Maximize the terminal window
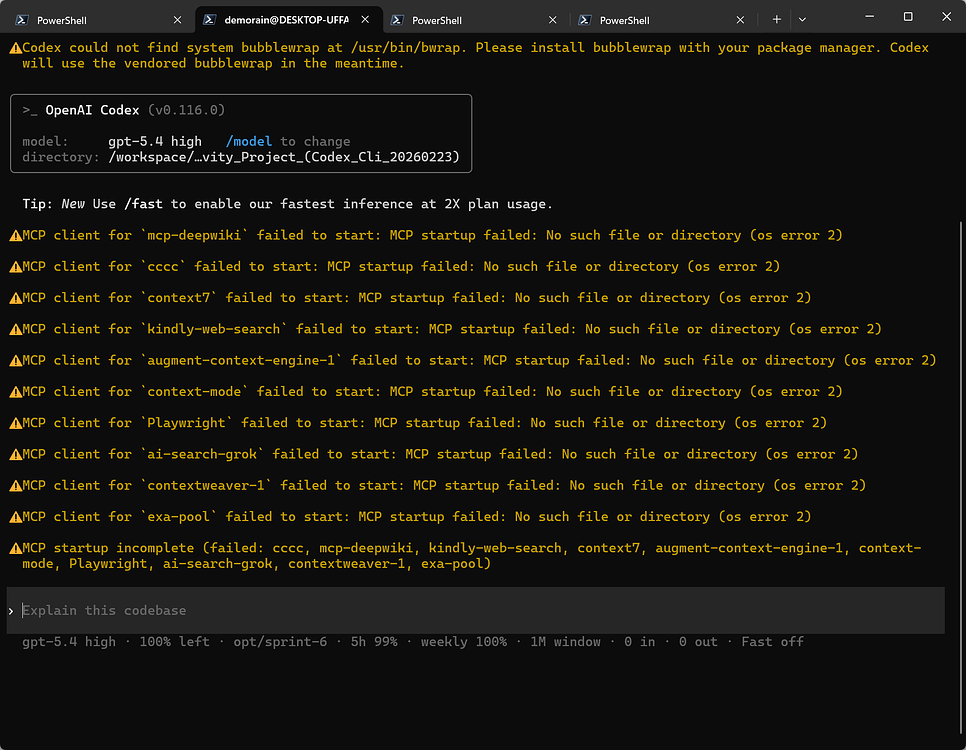 pyautogui.click(x=907, y=17)
